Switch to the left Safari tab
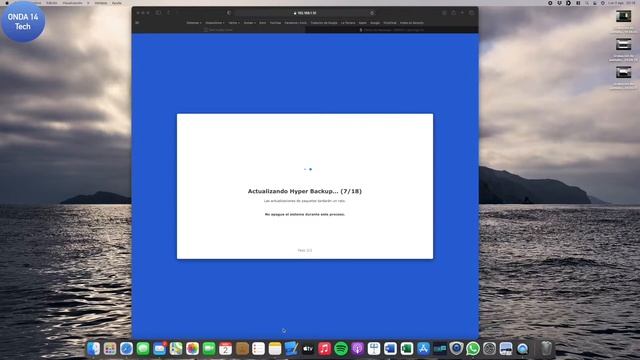This screenshot has width=640, height=360. [x=219, y=30]
